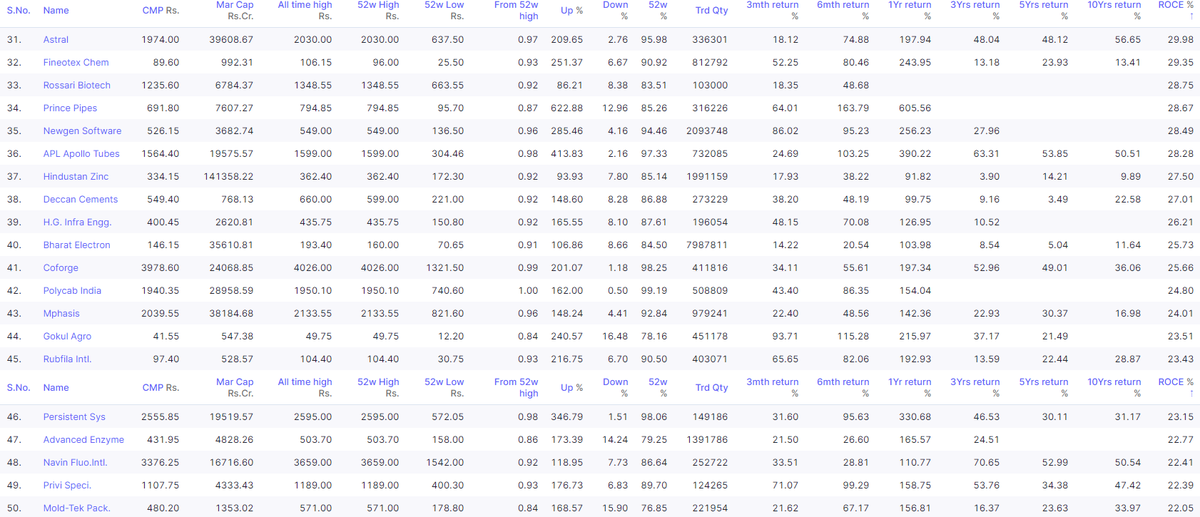Sort by Up % in the topmost header row
The height and width of the screenshot is (517, 1200).
[x=572, y=11]
